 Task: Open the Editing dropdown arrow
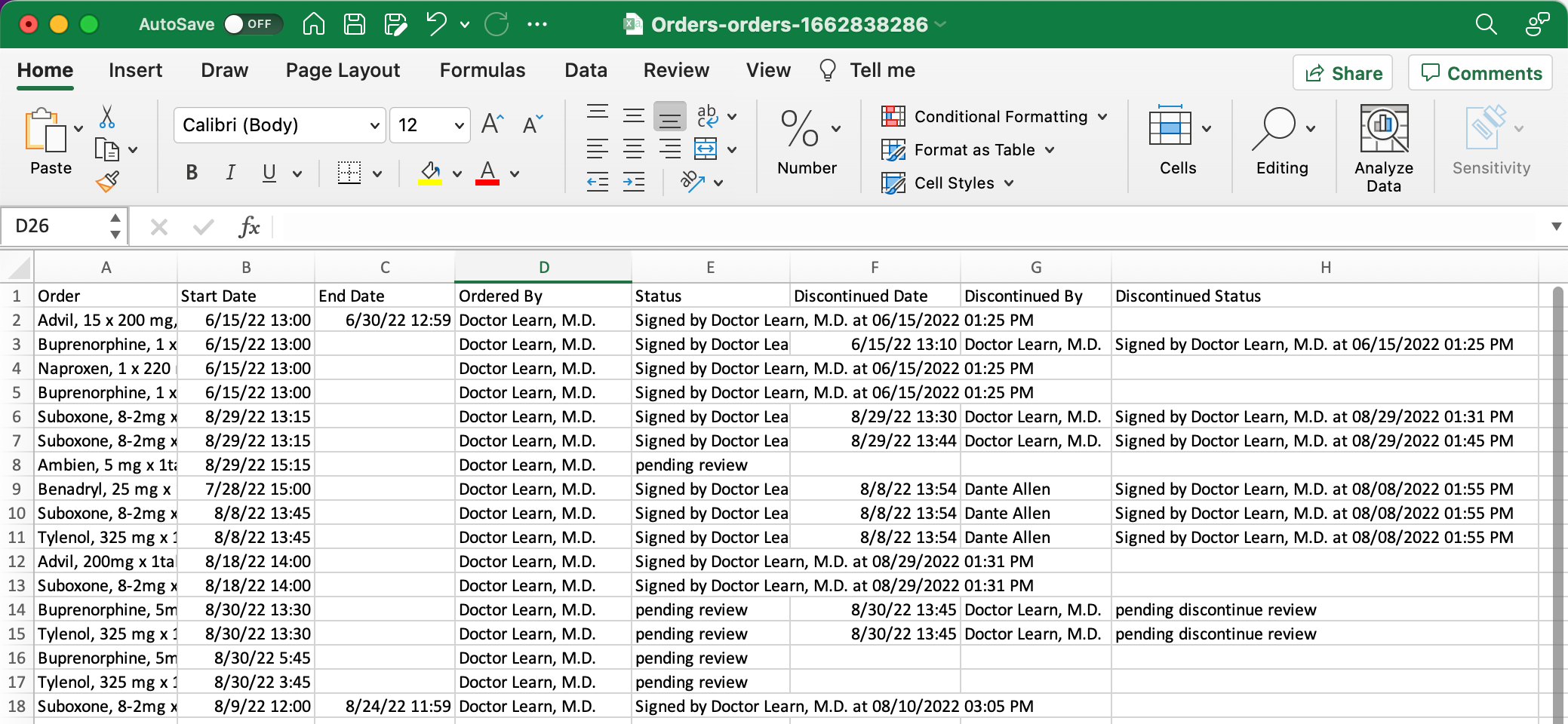coord(1311,128)
